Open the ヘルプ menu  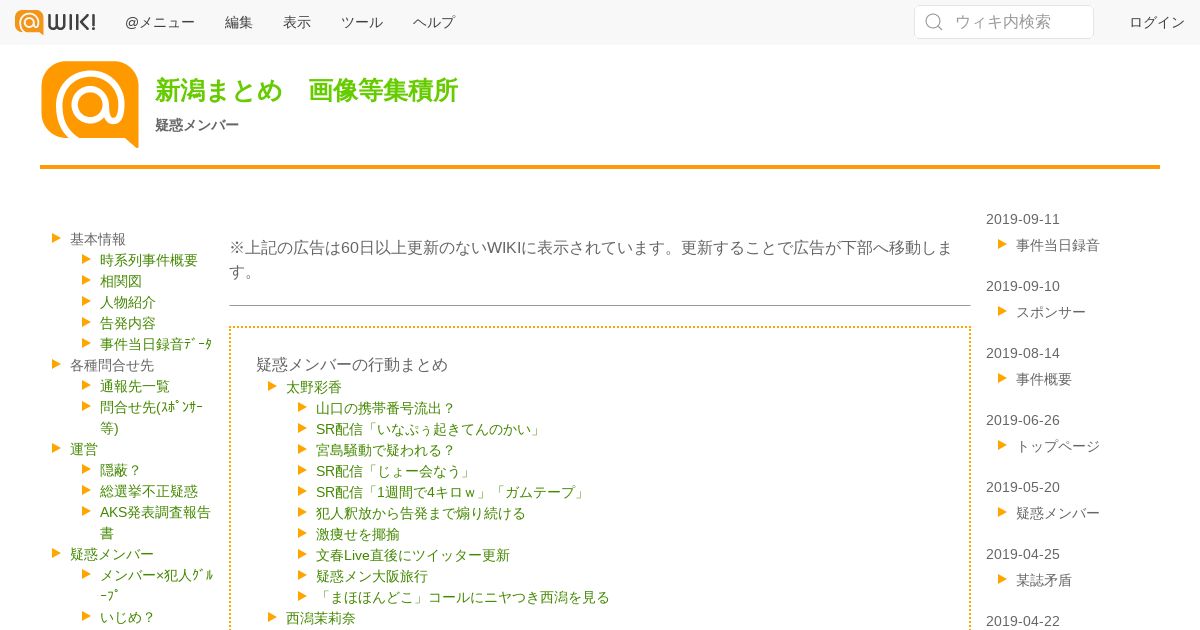tap(434, 22)
